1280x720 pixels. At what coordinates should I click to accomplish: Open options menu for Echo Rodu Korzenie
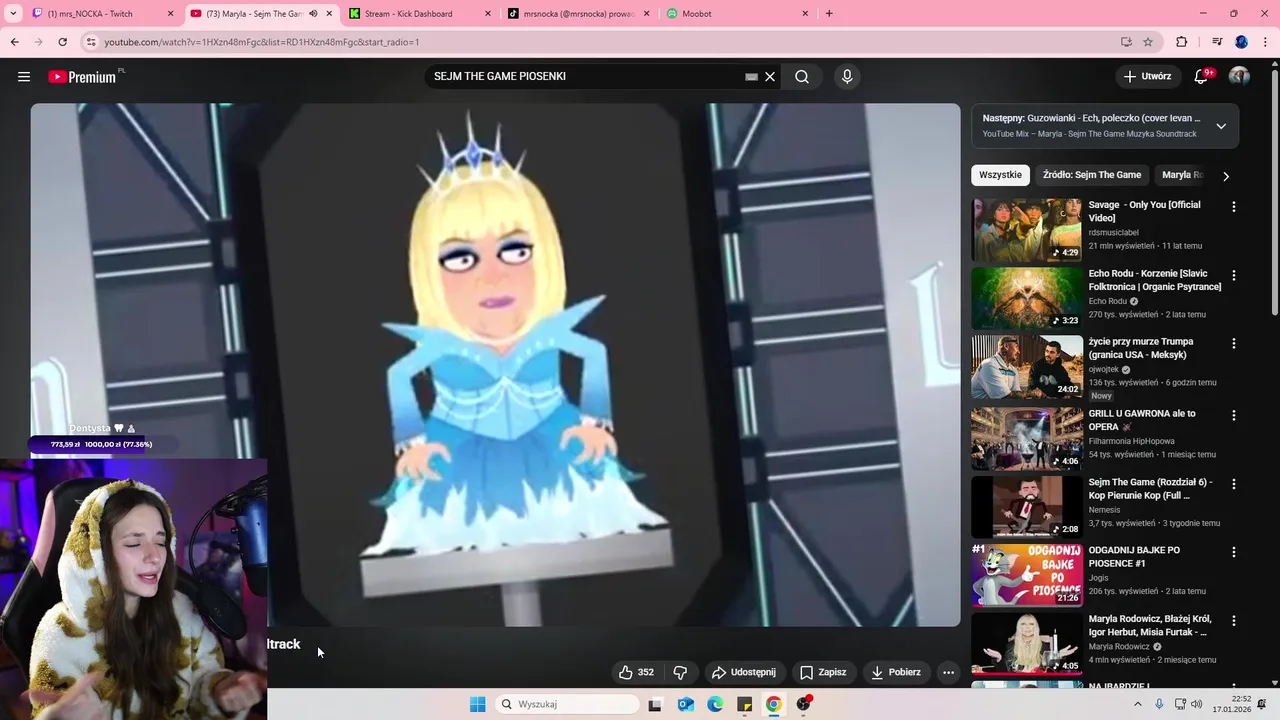point(1234,275)
